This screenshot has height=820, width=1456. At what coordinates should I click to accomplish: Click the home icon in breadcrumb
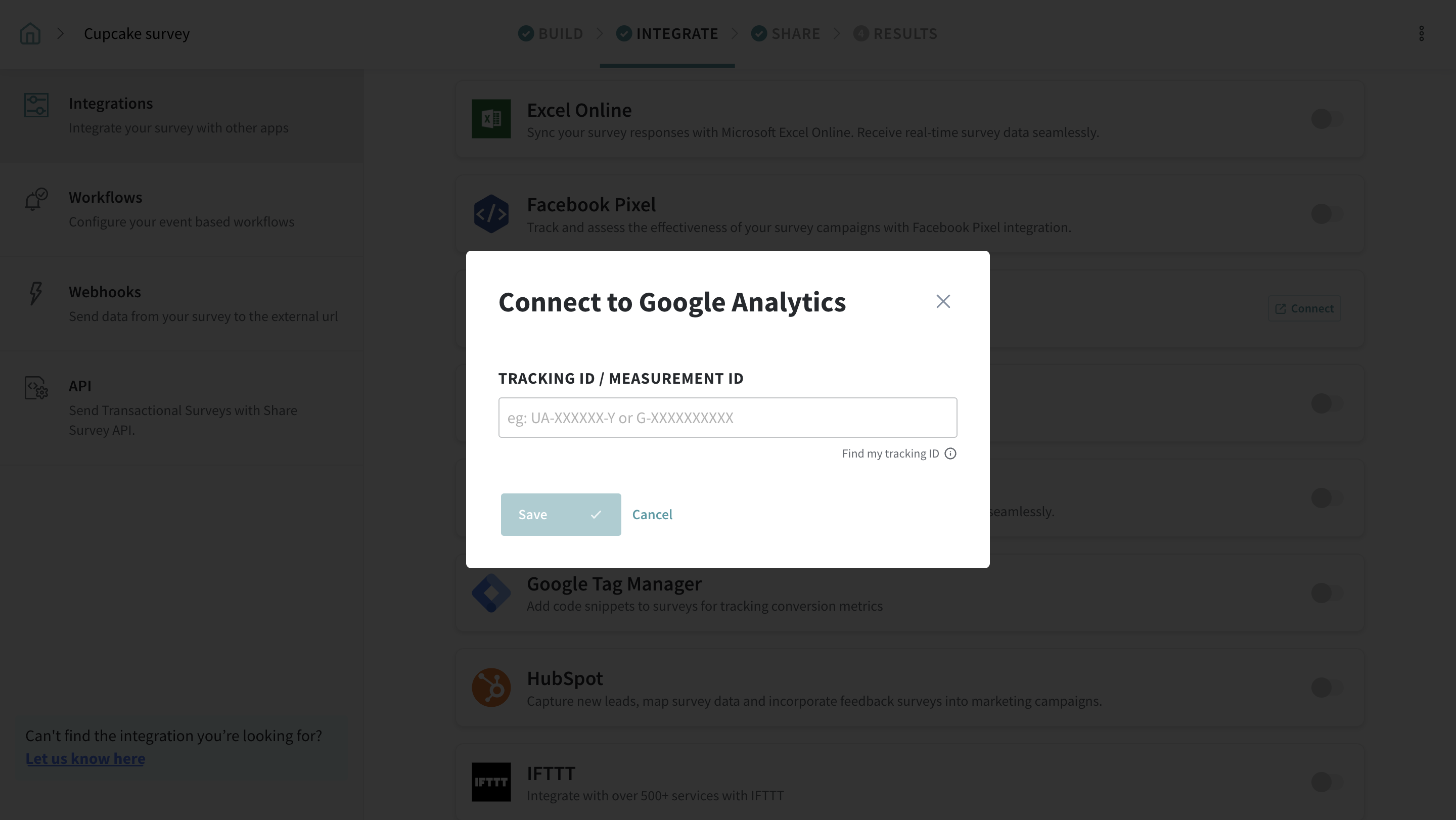(x=30, y=33)
